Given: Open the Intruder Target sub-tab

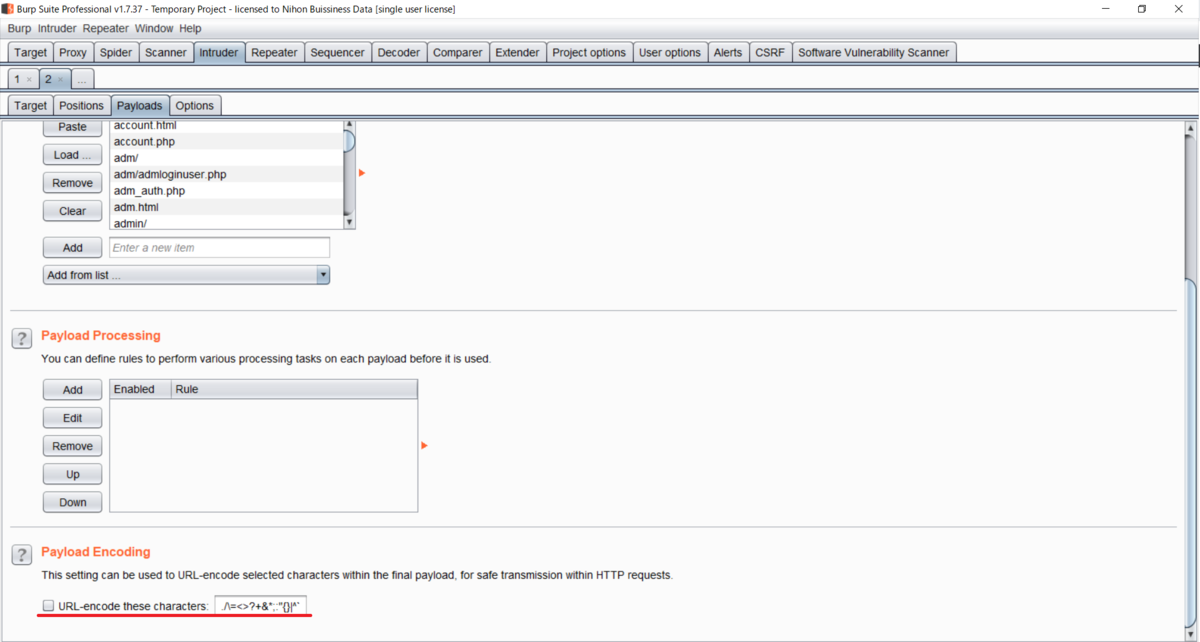Looking at the screenshot, I should pos(30,105).
